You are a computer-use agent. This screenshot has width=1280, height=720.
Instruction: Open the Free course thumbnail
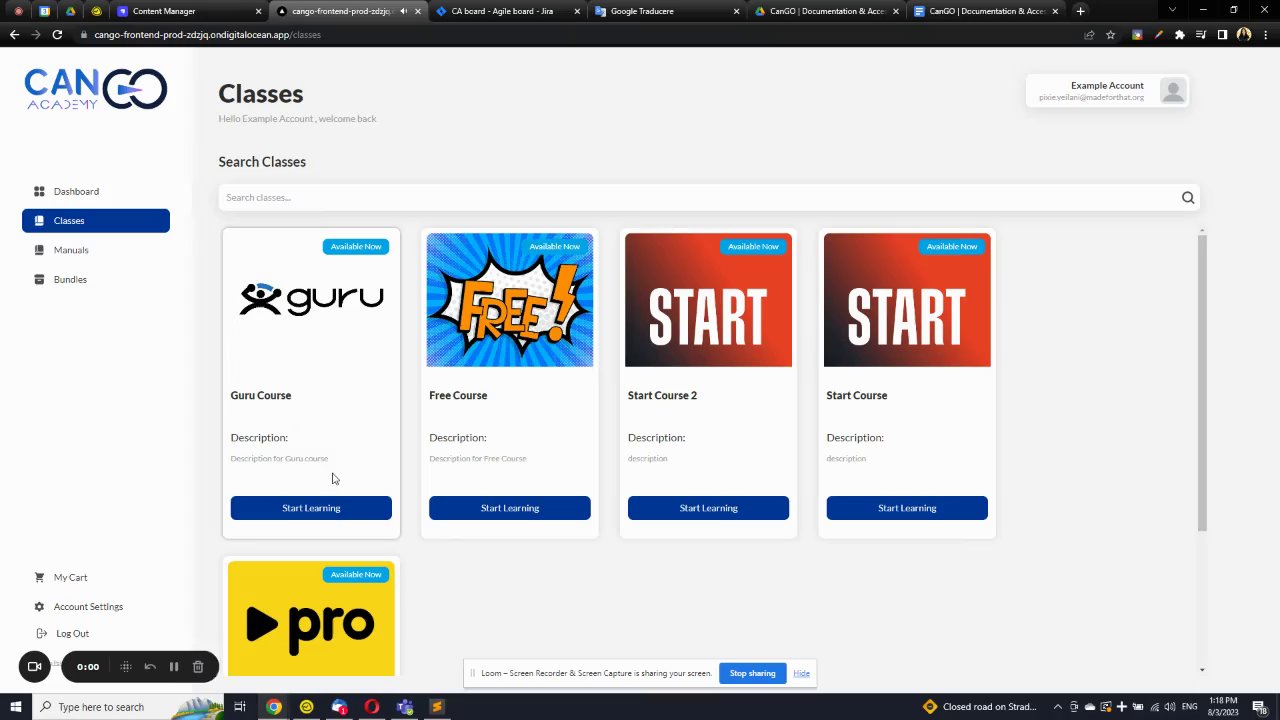click(x=510, y=300)
